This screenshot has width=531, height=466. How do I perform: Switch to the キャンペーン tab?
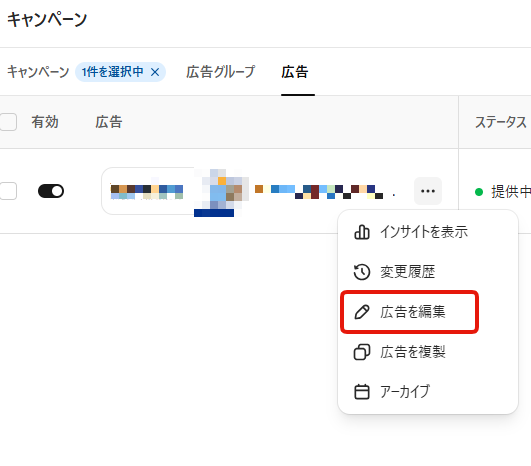coord(38,72)
